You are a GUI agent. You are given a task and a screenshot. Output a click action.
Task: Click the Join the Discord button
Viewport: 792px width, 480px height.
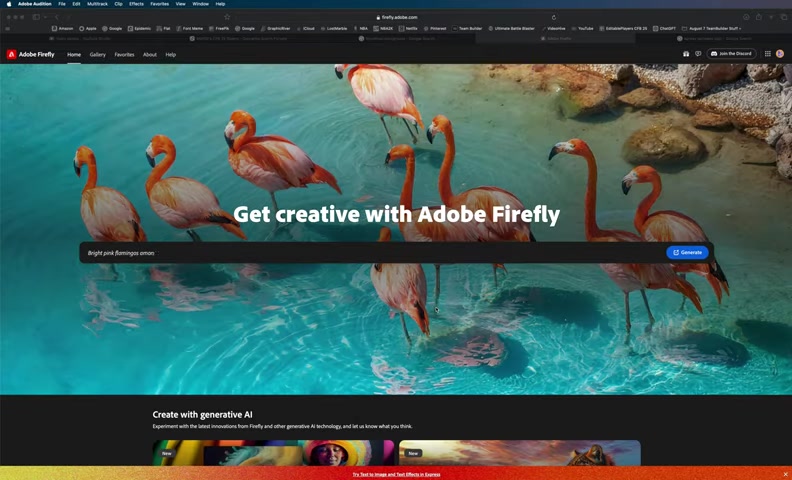(731, 54)
